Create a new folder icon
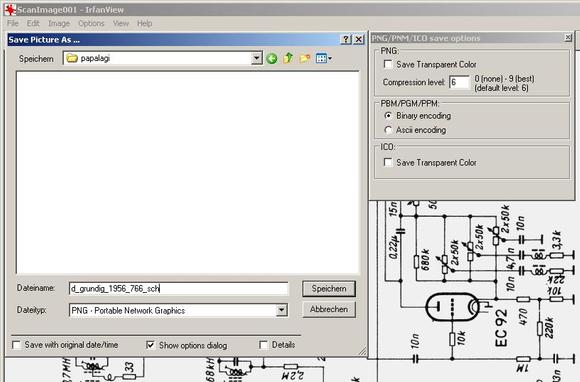The height and width of the screenshot is (382, 580). [305, 58]
